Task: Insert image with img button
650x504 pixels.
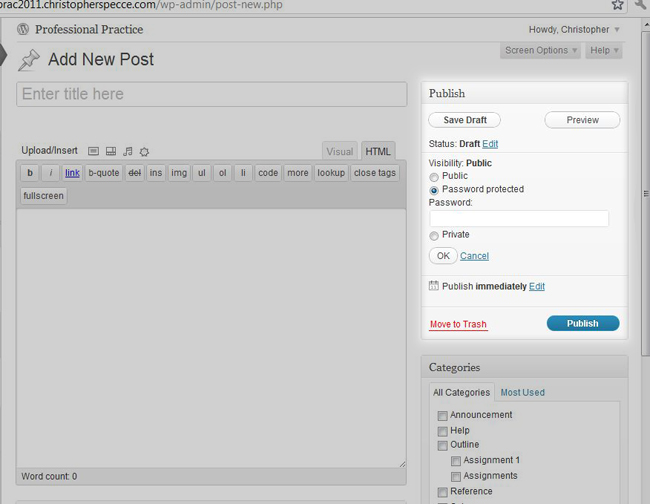Action: tap(179, 173)
